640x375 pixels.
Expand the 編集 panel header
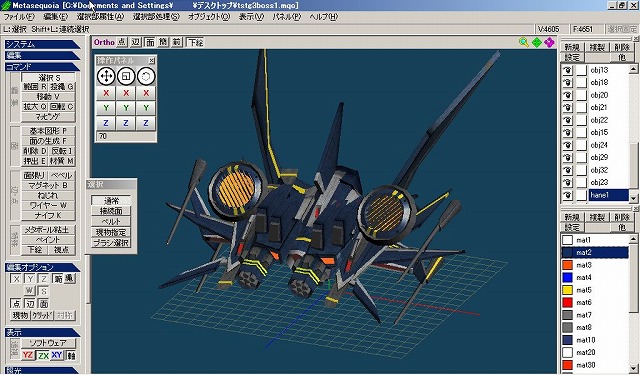(42, 55)
